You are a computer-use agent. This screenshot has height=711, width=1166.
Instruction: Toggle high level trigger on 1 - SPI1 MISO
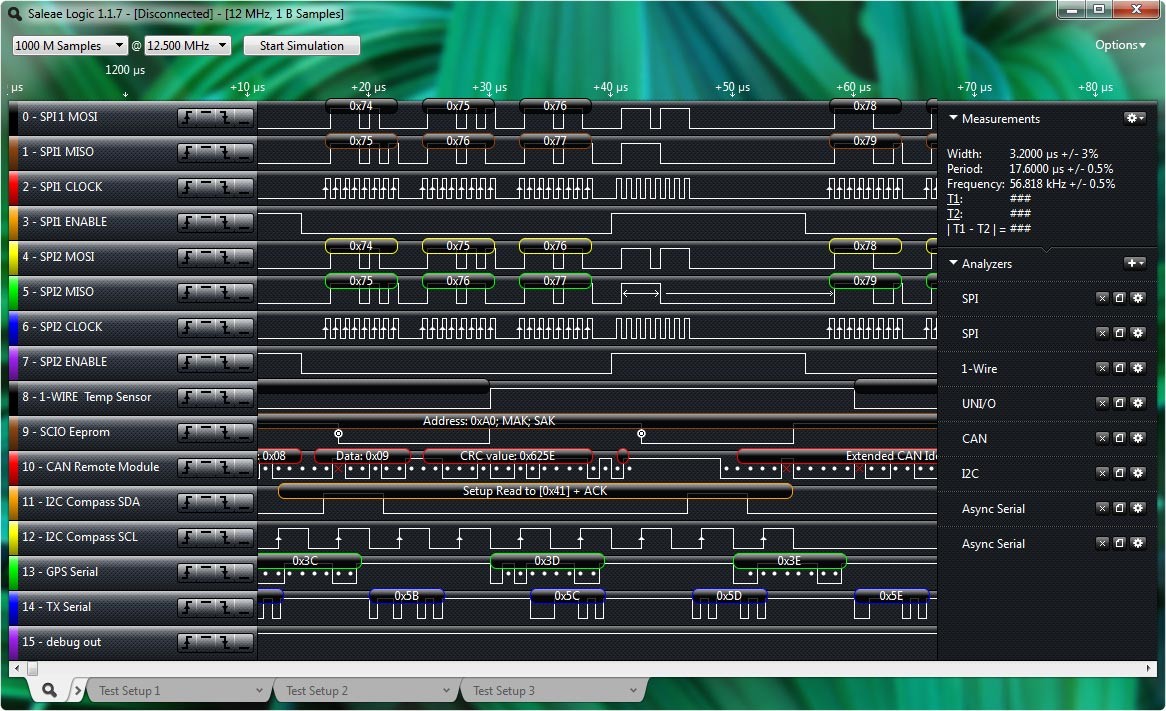pos(206,152)
